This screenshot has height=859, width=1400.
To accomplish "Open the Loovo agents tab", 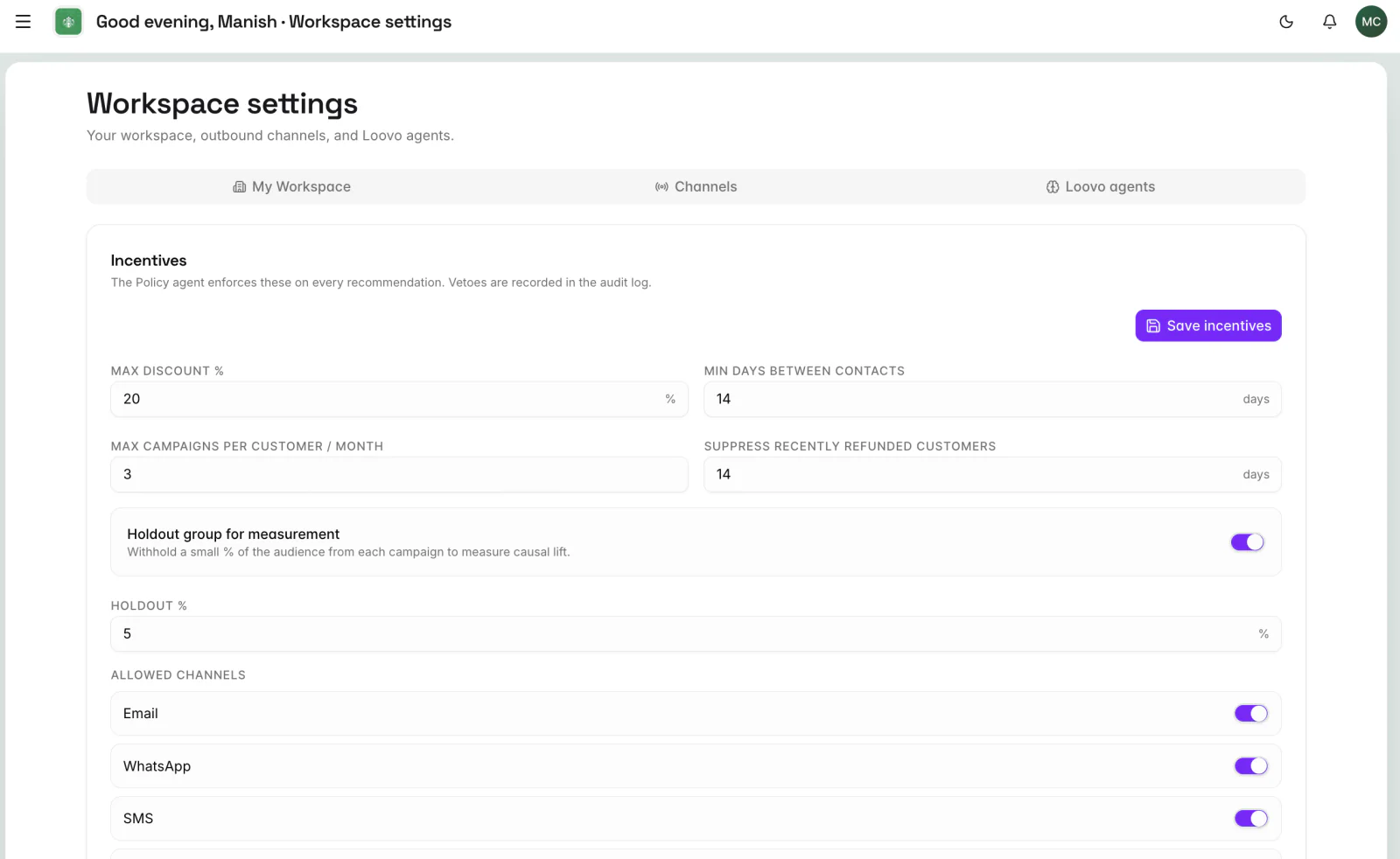I will (1100, 186).
